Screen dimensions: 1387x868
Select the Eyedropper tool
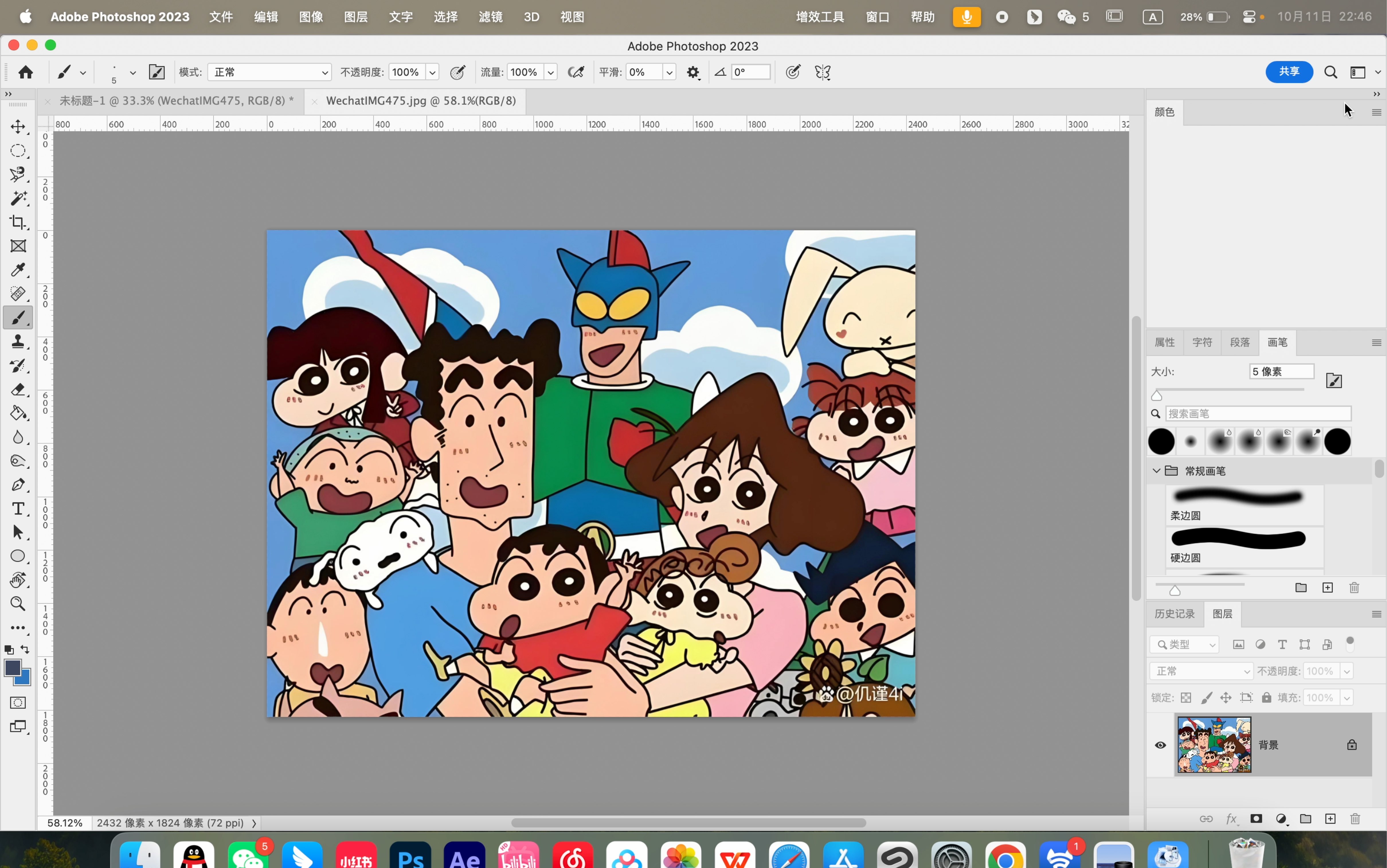(18, 270)
